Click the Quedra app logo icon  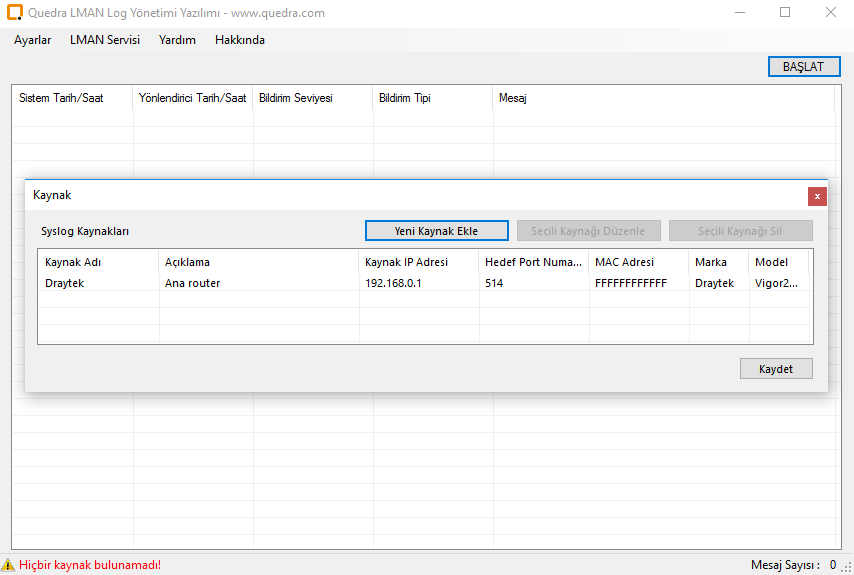coord(15,13)
